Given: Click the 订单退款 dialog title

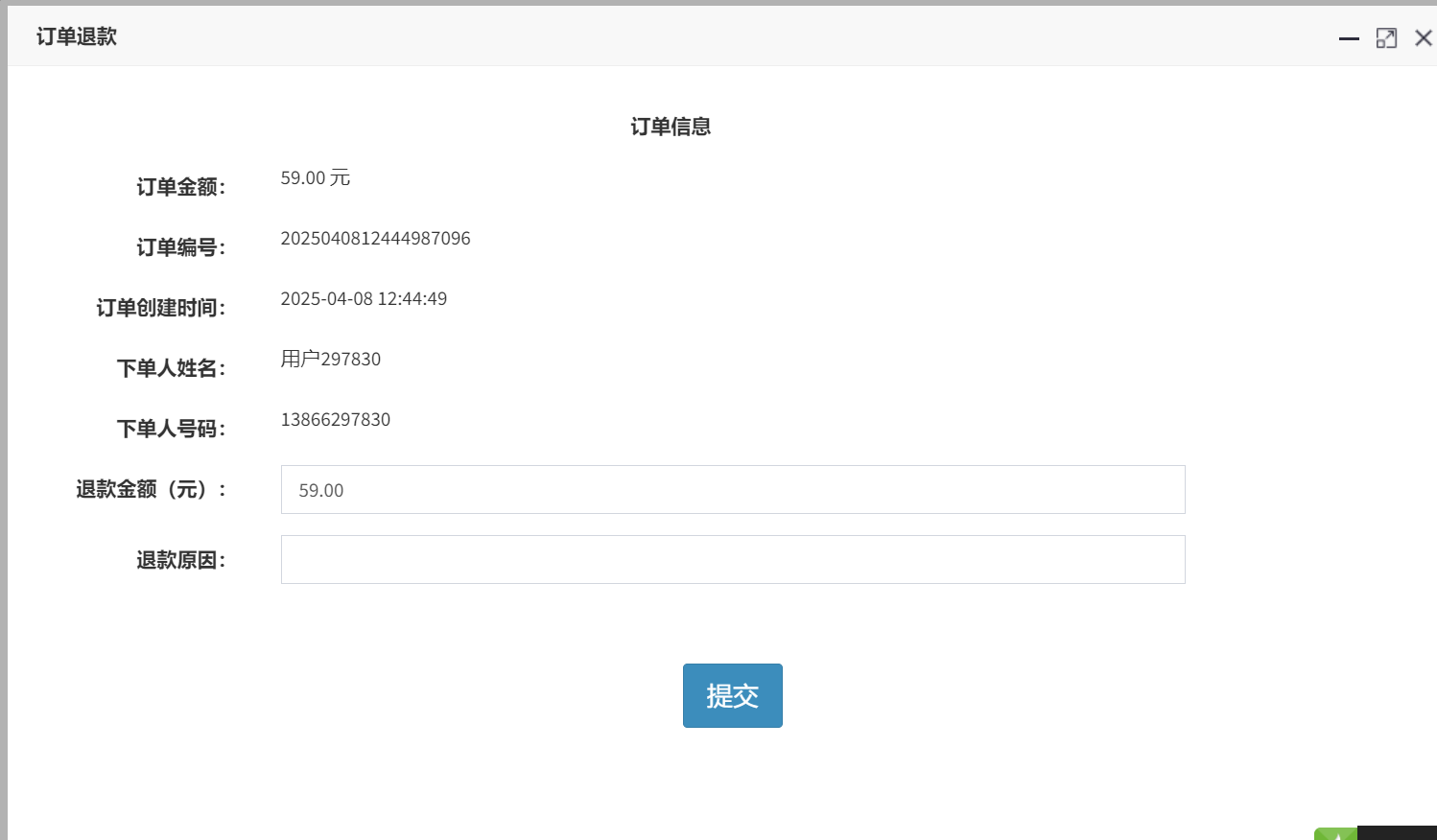Looking at the screenshot, I should coord(77,36).
